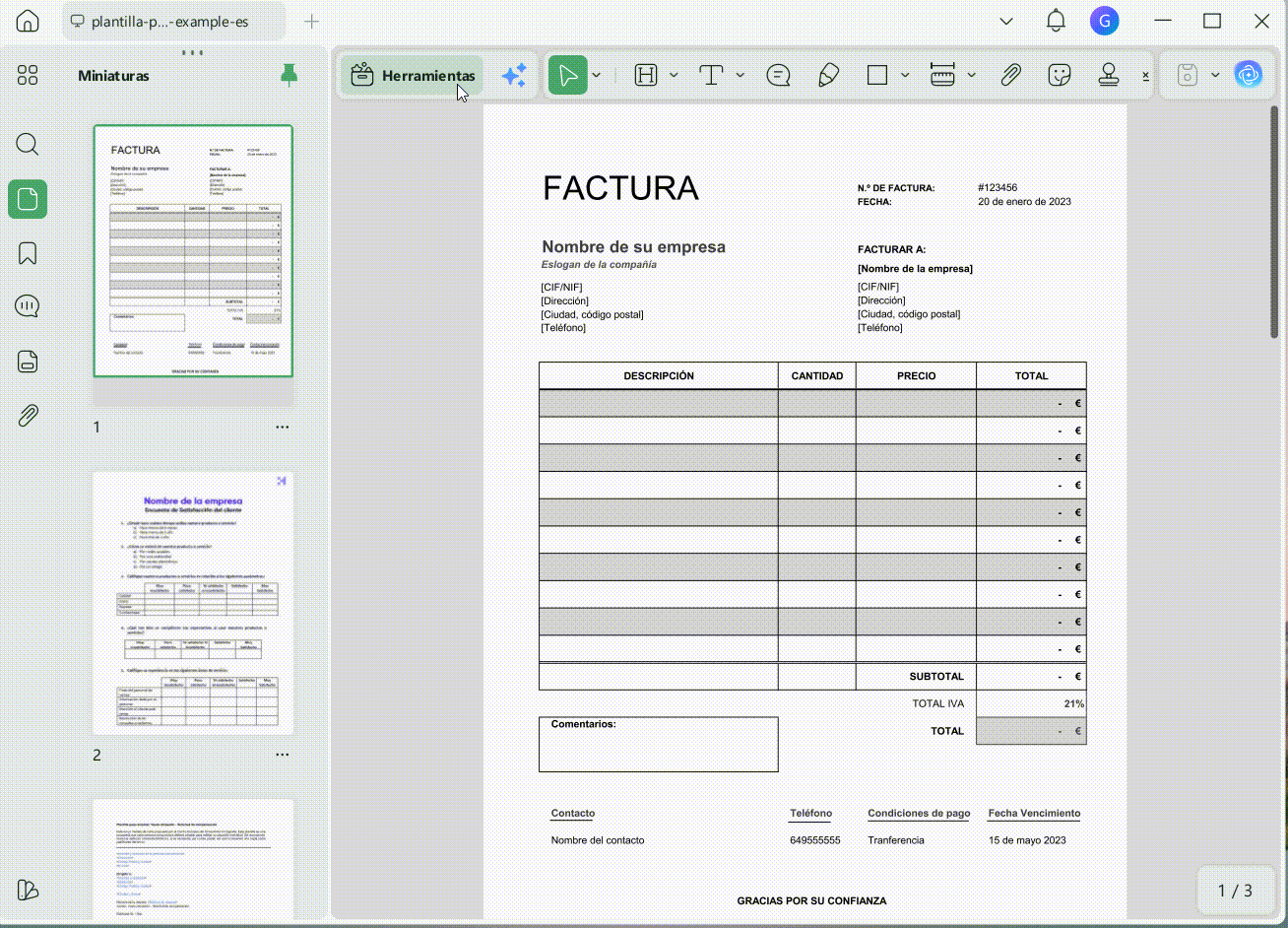Open a new tab with plus
Image resolution: width=1288 pixels, height=928 pixels.
coord(311,22)
